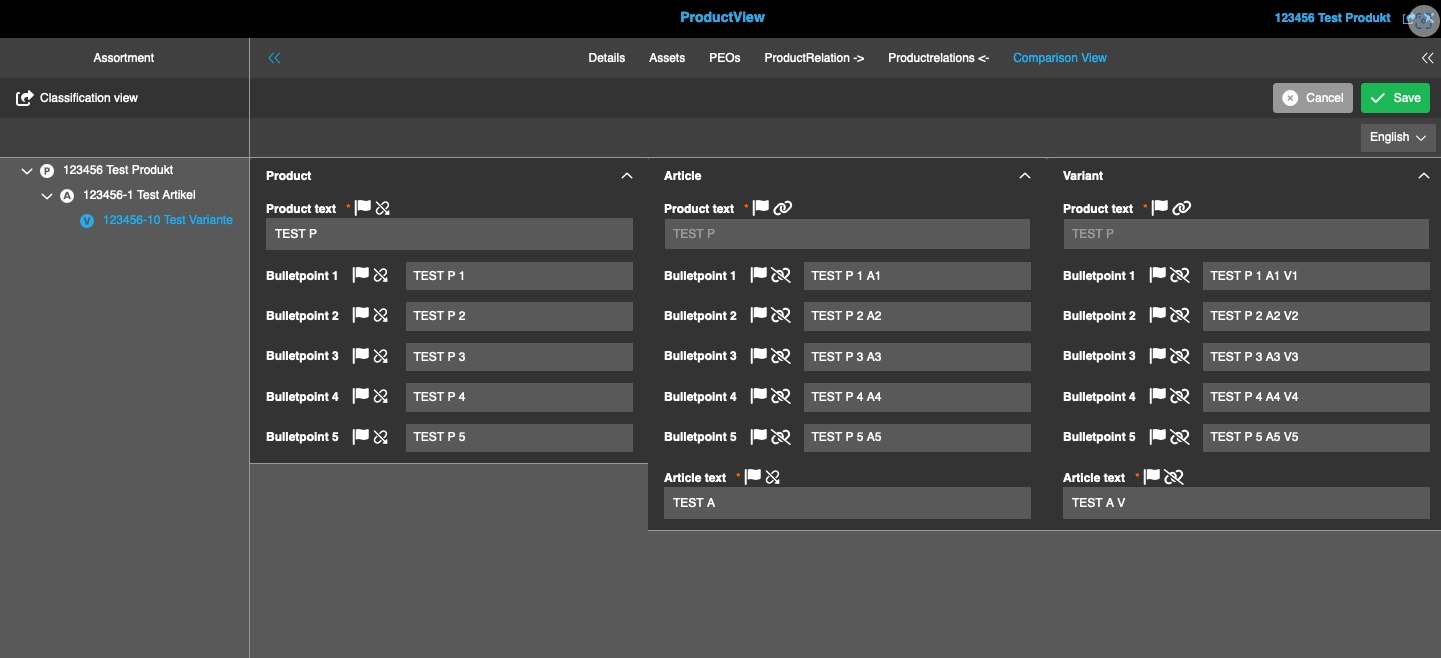Screen dimensions: 1441x658
Task: Collapse left panel with double chevron icon
Action: pos(274,58)
